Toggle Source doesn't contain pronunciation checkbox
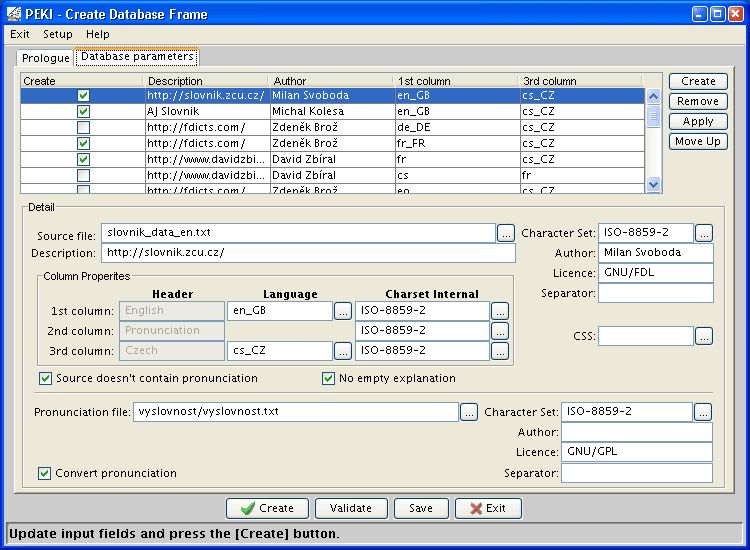The width and height of the screenshot is (750, 550). click(46, 379)
